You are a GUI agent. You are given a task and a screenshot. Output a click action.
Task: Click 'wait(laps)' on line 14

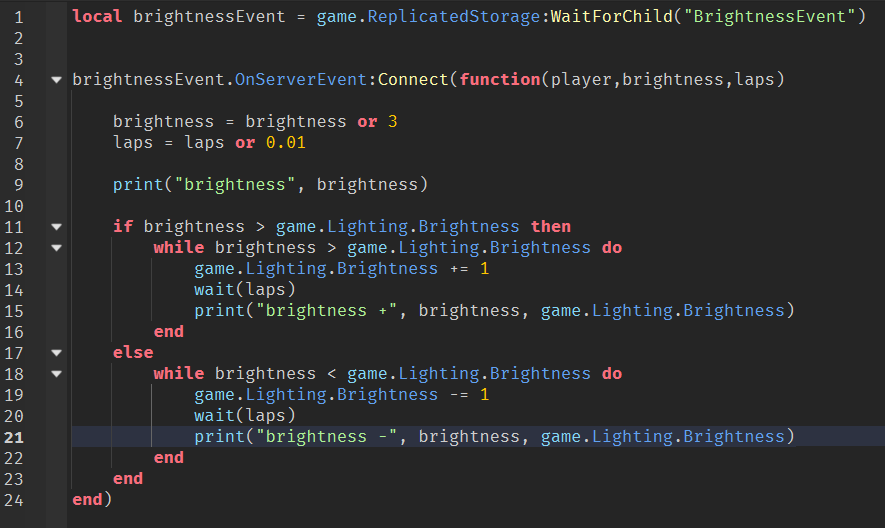tap(245, 290)
